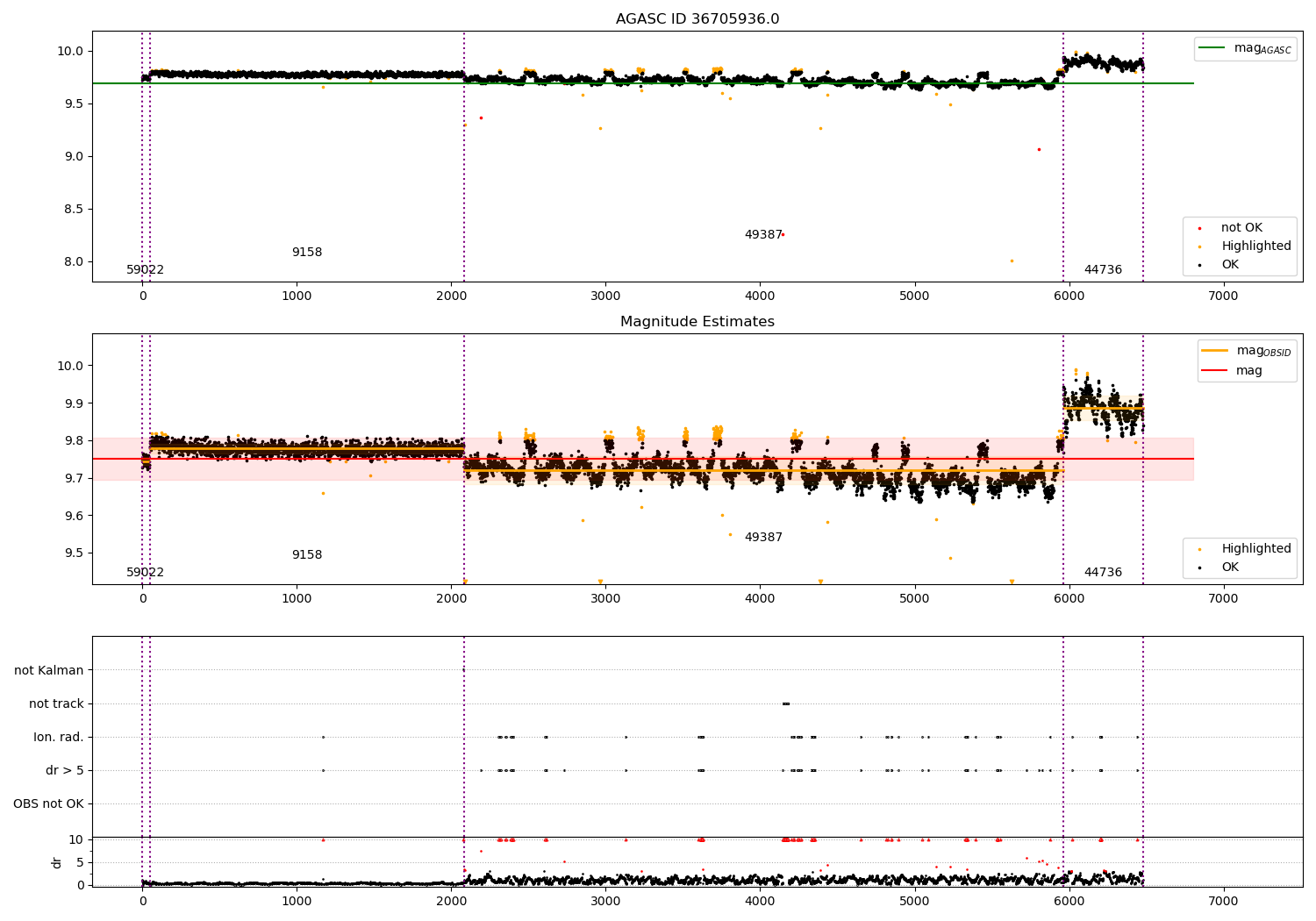Click the orange line sample beside mag OBSID

[1215, 351]
